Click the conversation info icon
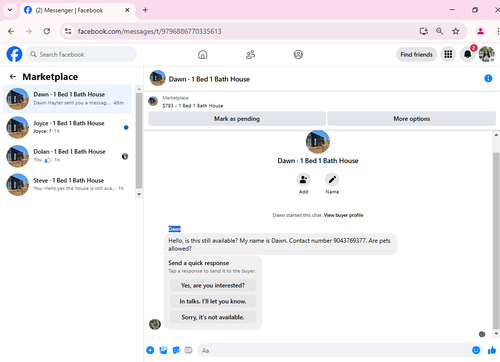 click(488, 78)
